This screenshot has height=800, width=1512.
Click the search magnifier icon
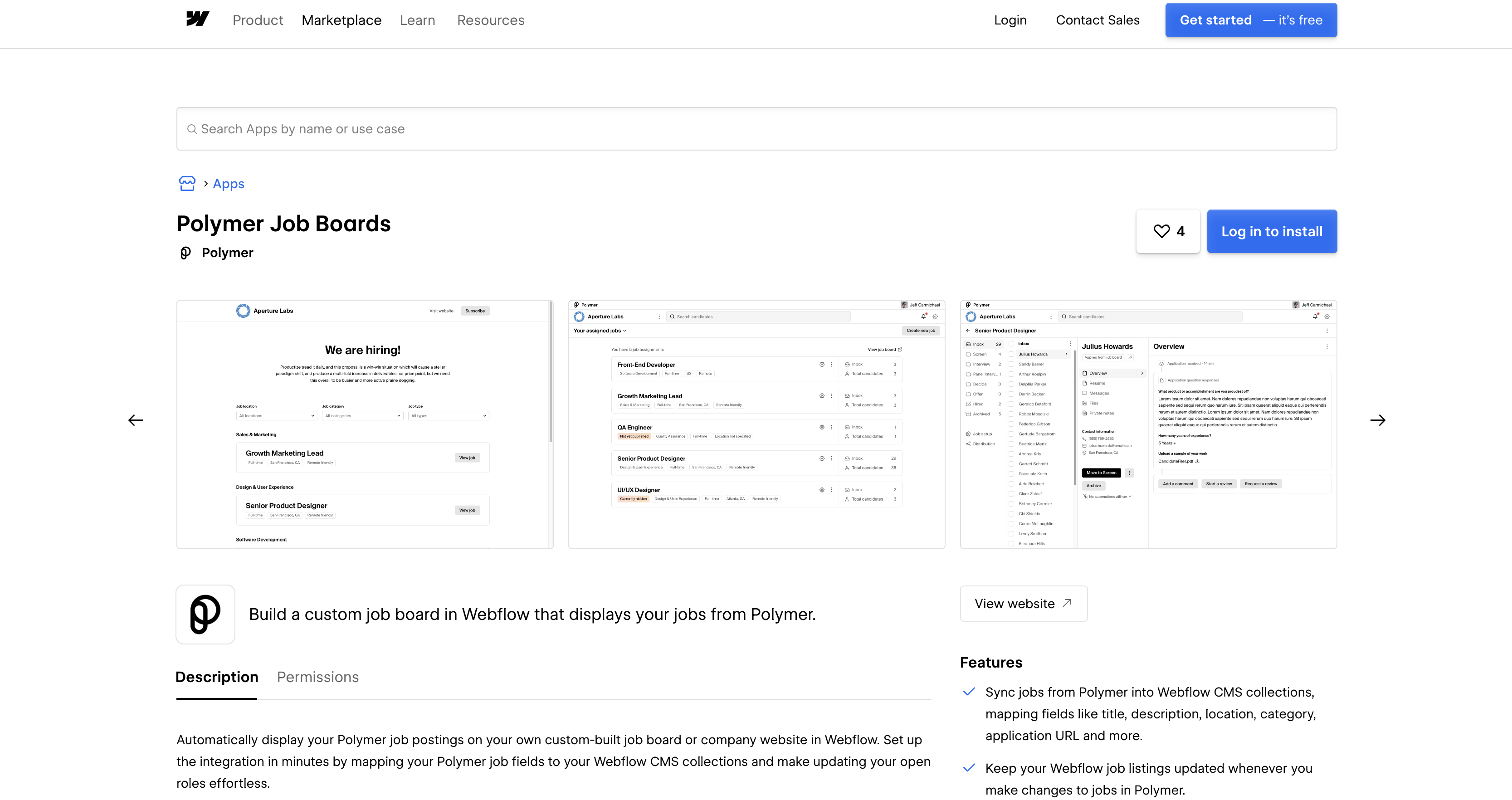(191, 129)
